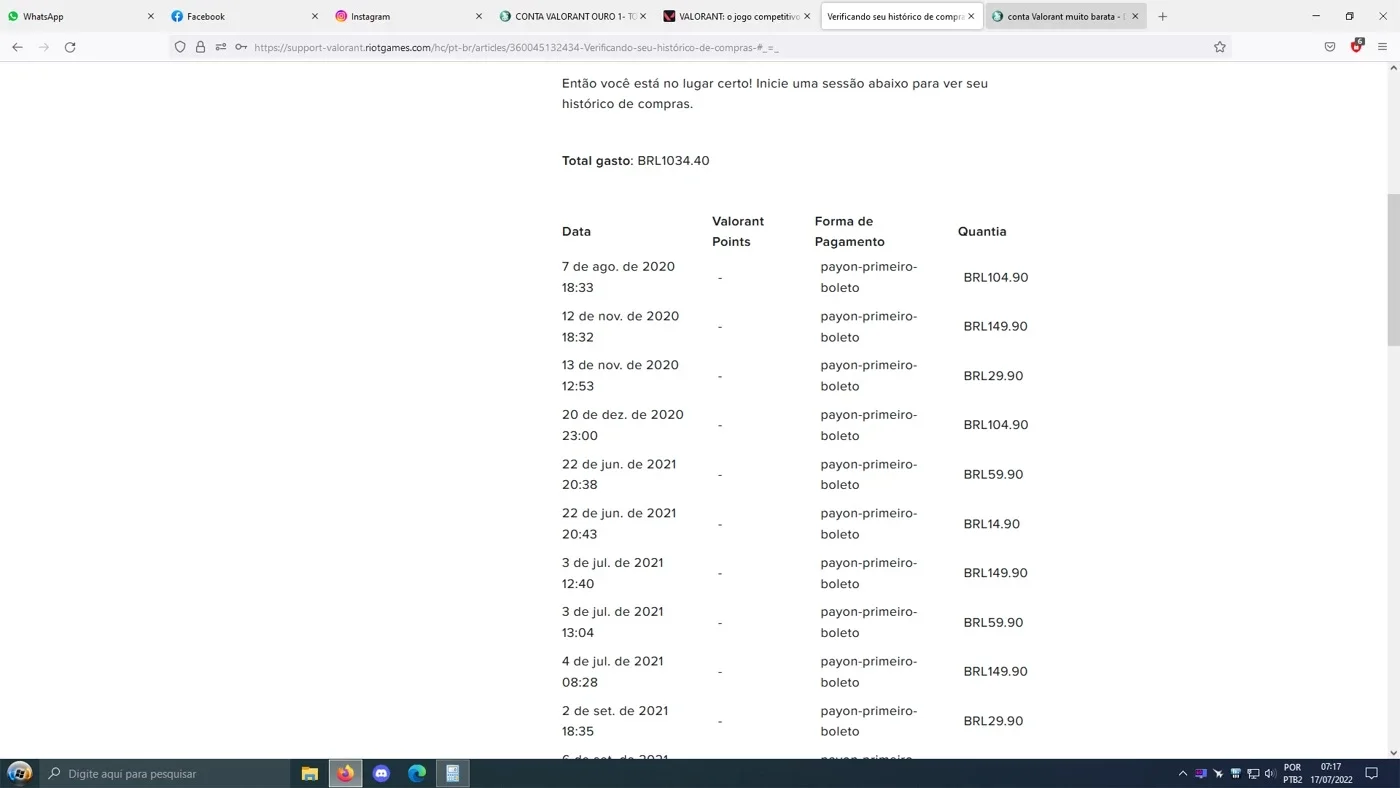1400x788 pixels.
Task: Click the Data column header
Action: (576, 231)
